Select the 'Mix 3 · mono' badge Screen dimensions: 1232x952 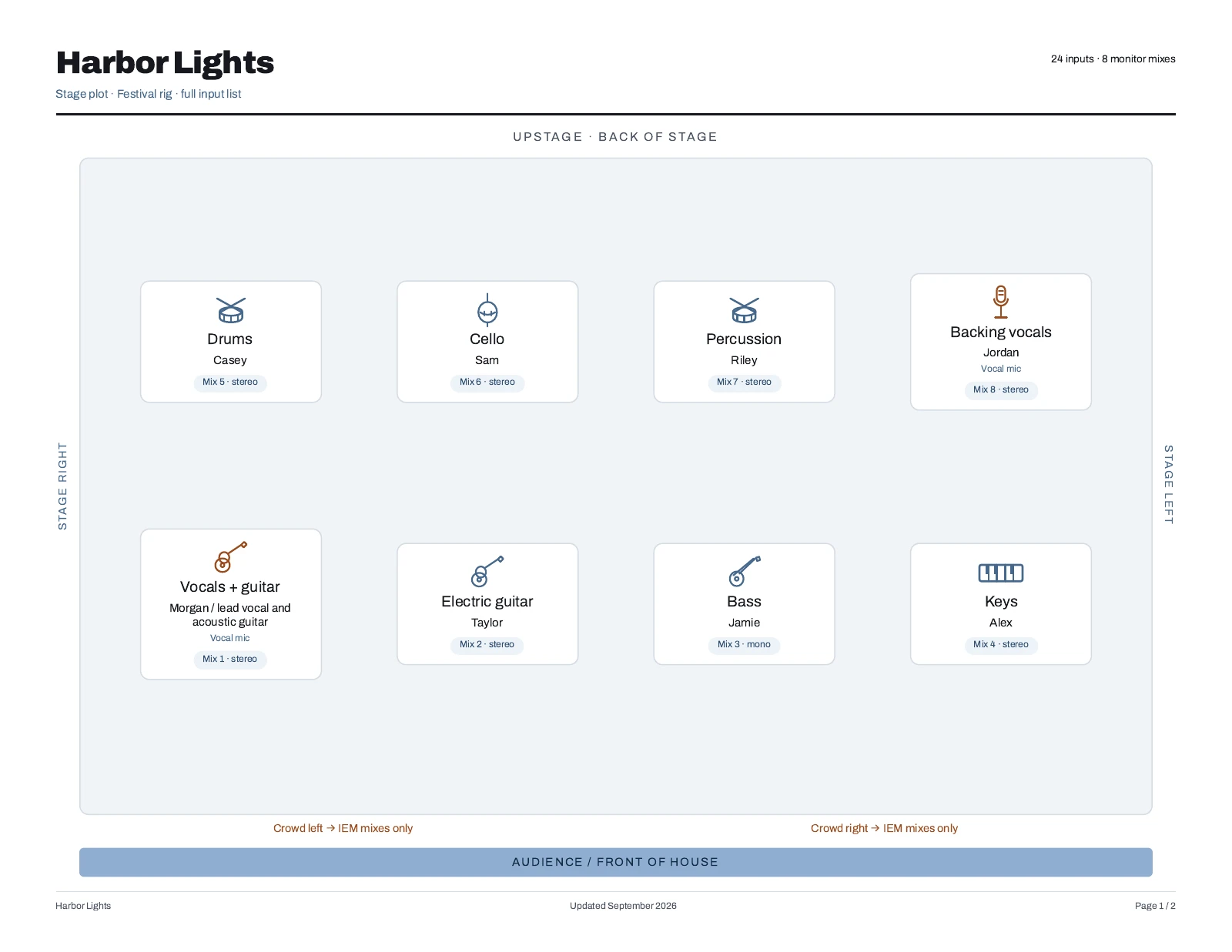745,645
